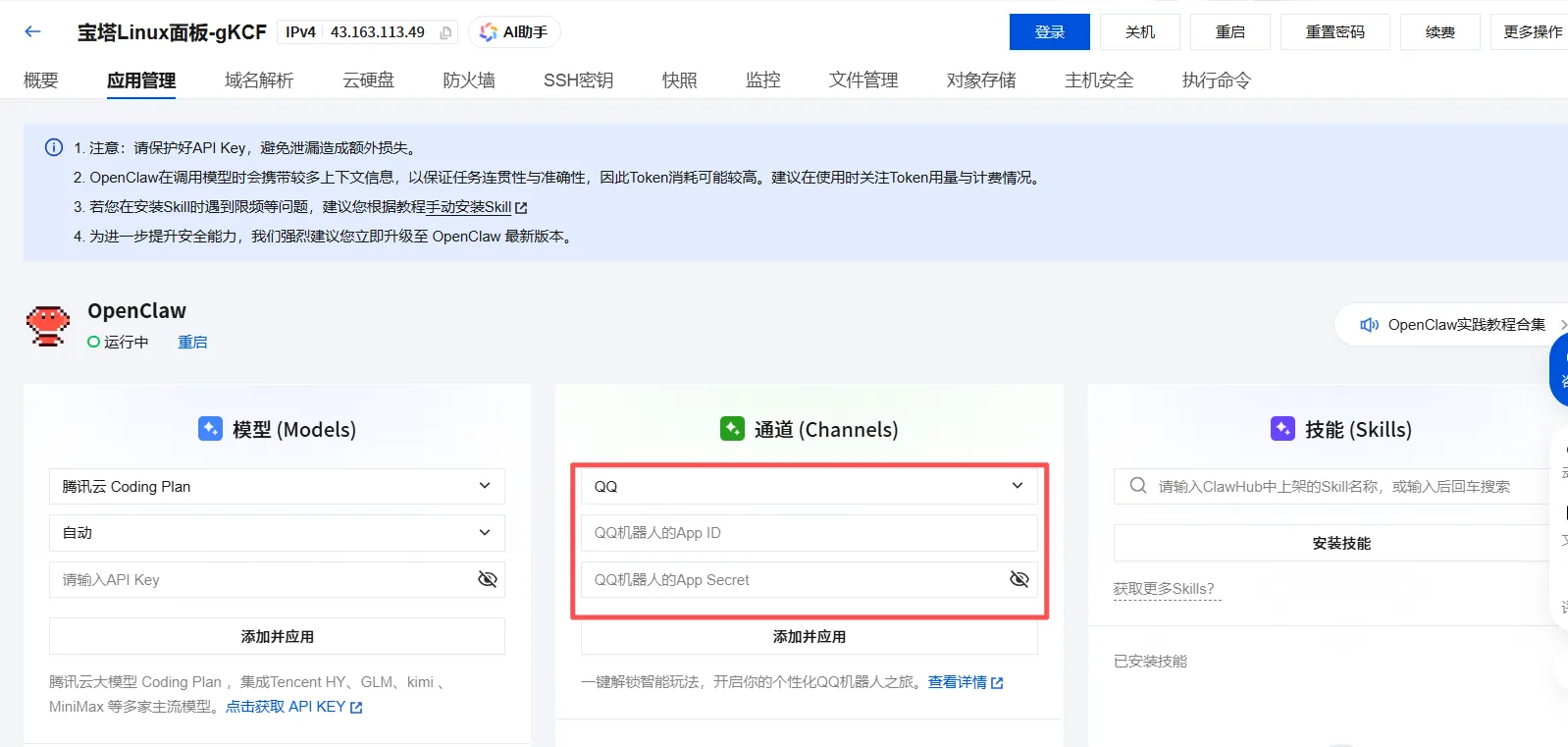Click external link icon after 点击获取 API KEY
This screenshot has width=1568, height=747.
(356, 708)
